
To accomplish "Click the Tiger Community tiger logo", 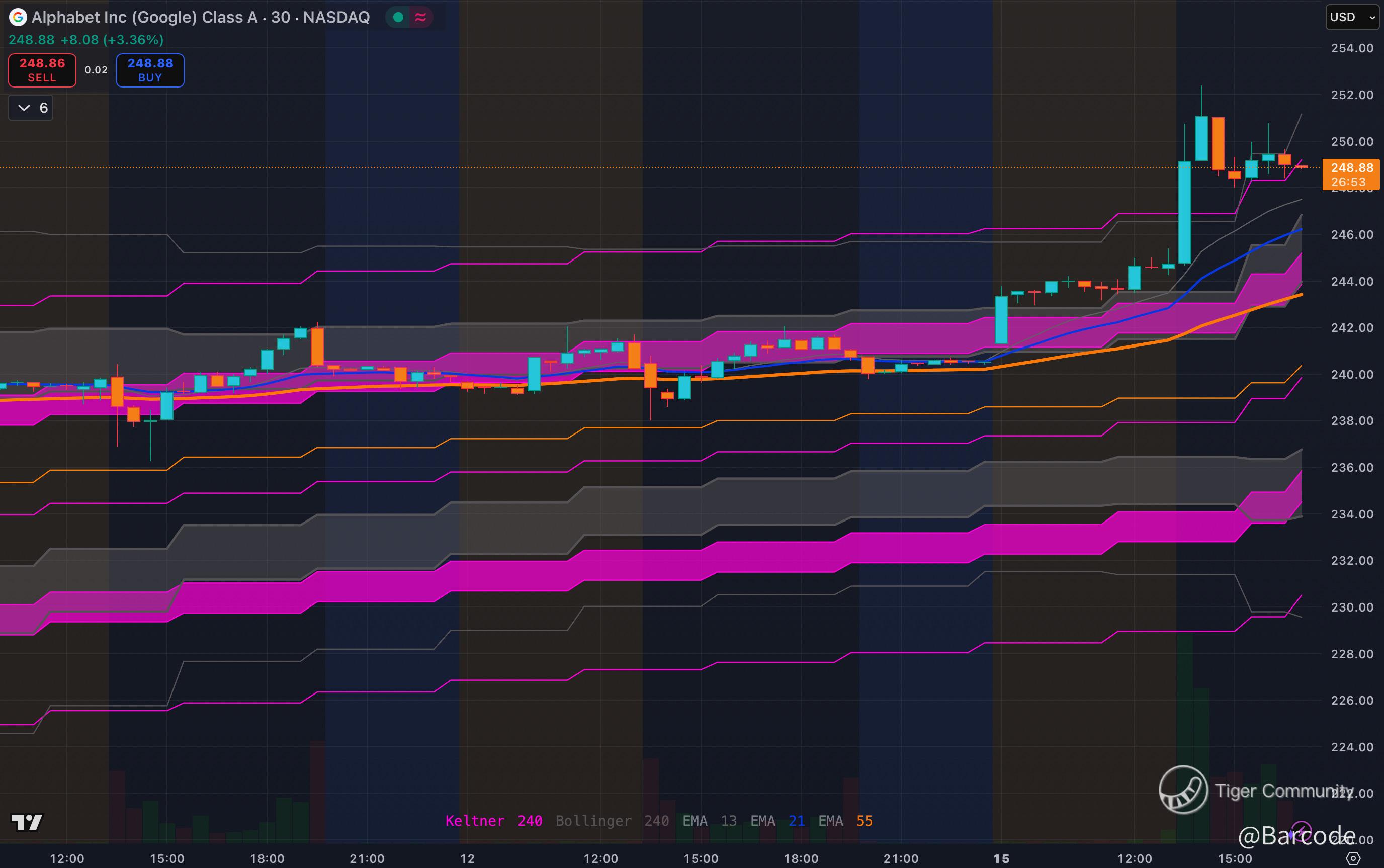I will tap(1183, 791).
